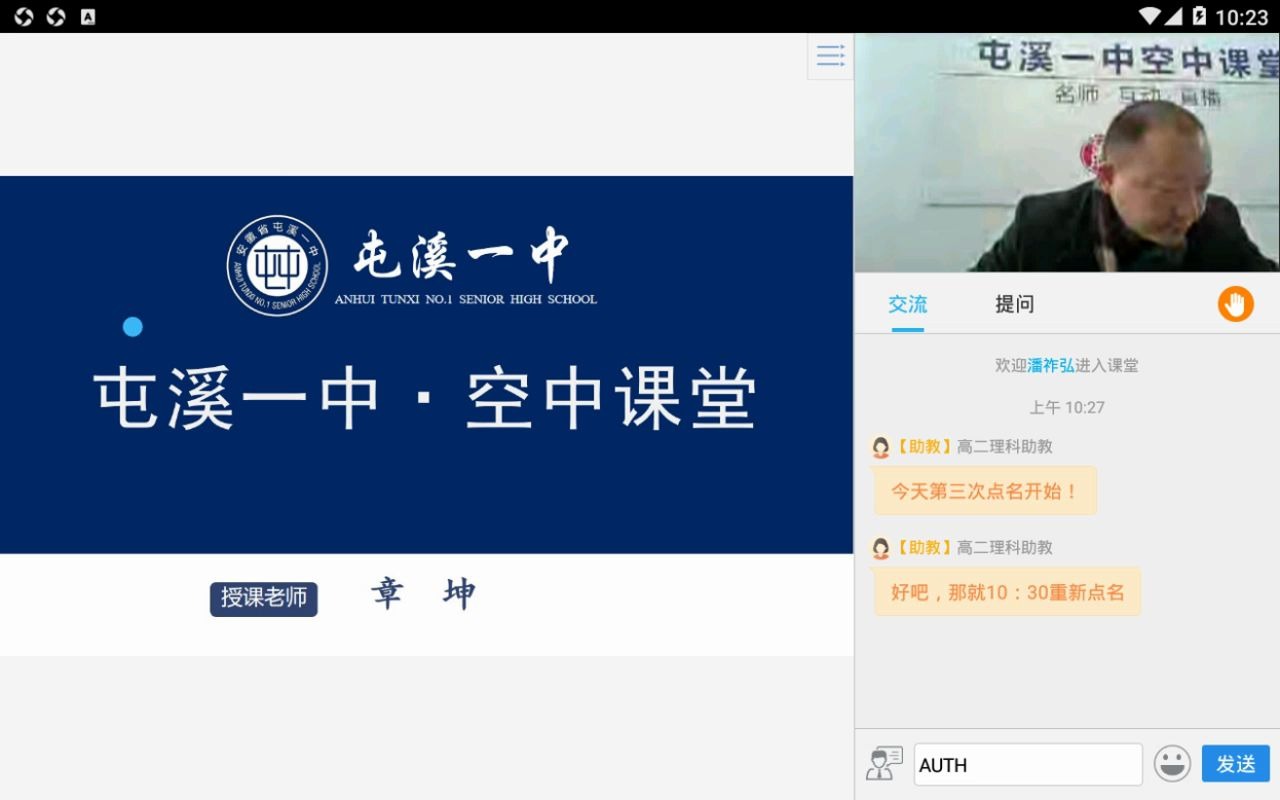The width and height of the screenshot is (1280, 800).
Task: Open the Wi-Fi status icon
Action: coord(1150,16)
